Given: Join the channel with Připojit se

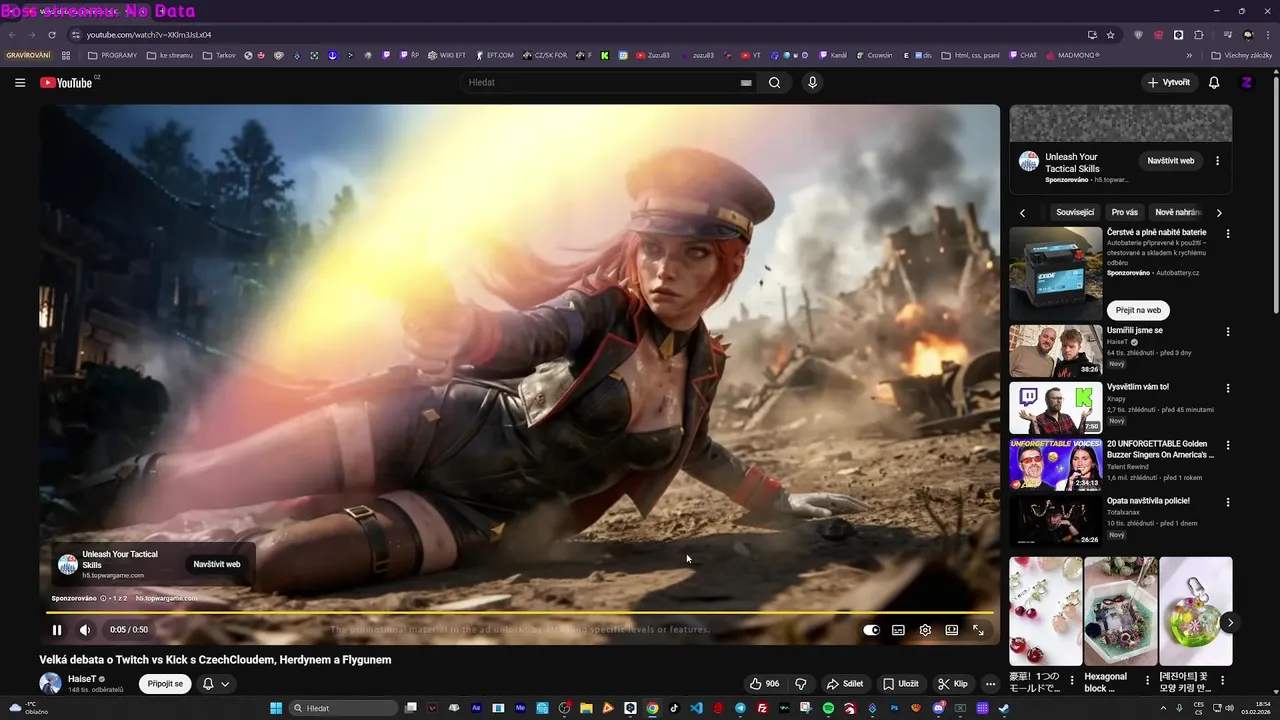Looking at the screenshot, I should [165, 684].
